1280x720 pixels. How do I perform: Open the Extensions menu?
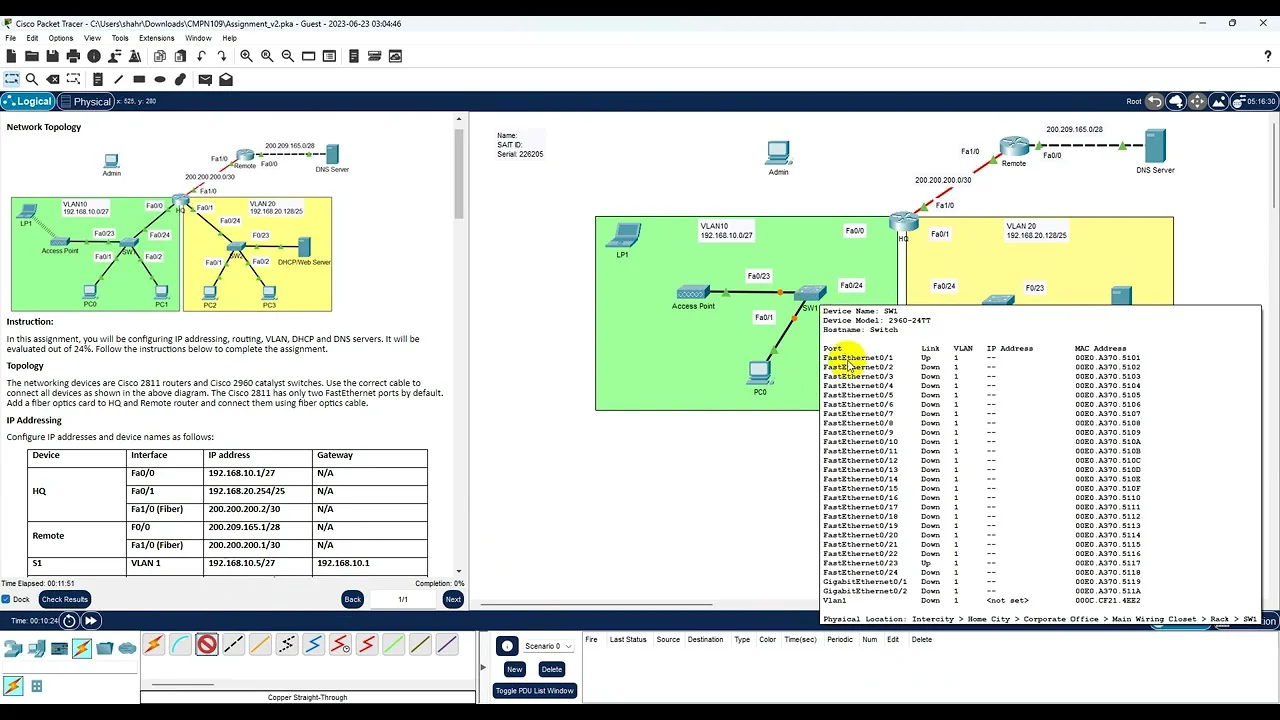pyautogui.click(x=157, y=38)
